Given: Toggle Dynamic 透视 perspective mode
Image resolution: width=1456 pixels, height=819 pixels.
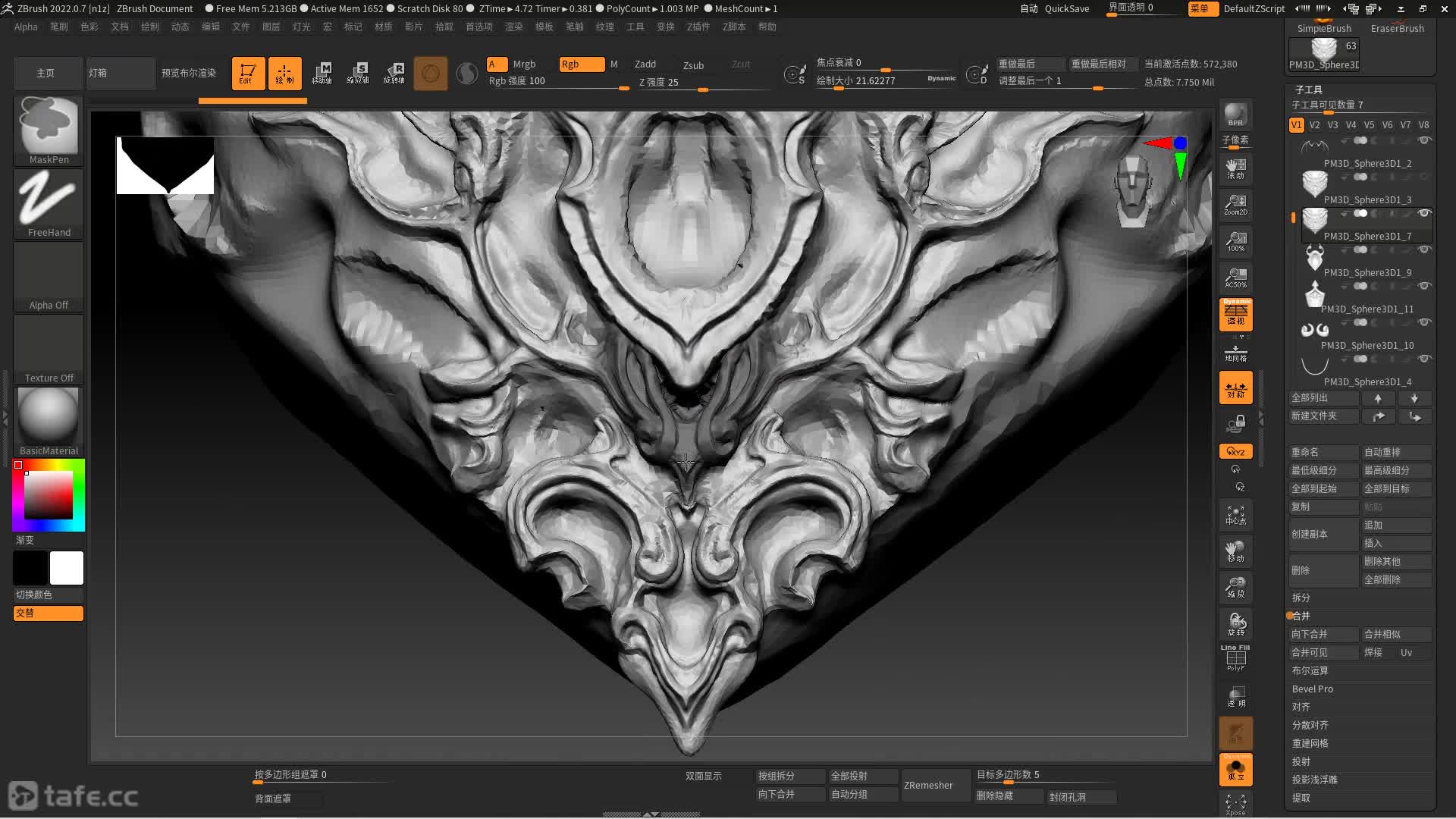Looking at the screenshot, I should point(1235,313).
